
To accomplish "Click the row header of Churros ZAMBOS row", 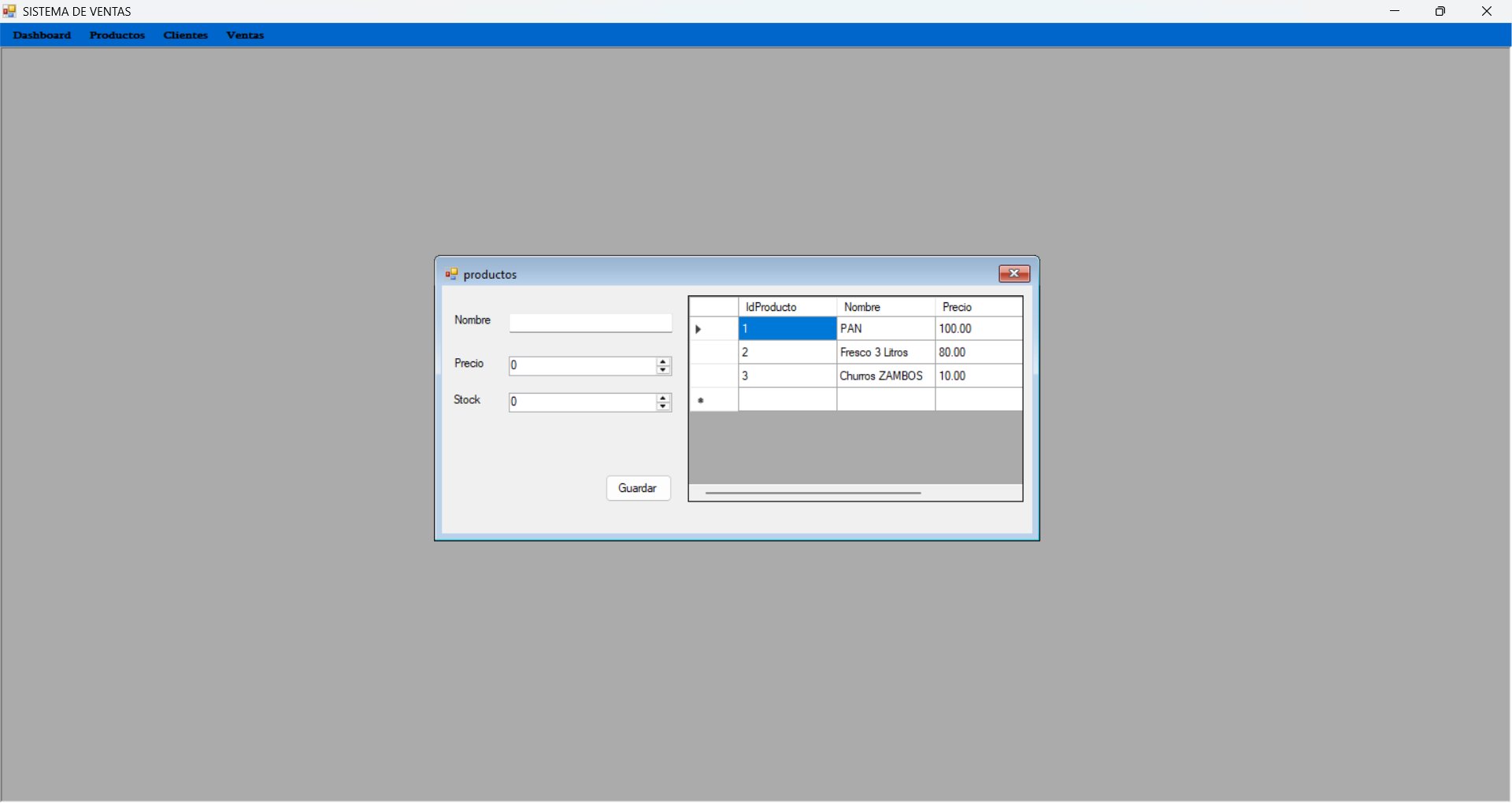I will 714,376.
